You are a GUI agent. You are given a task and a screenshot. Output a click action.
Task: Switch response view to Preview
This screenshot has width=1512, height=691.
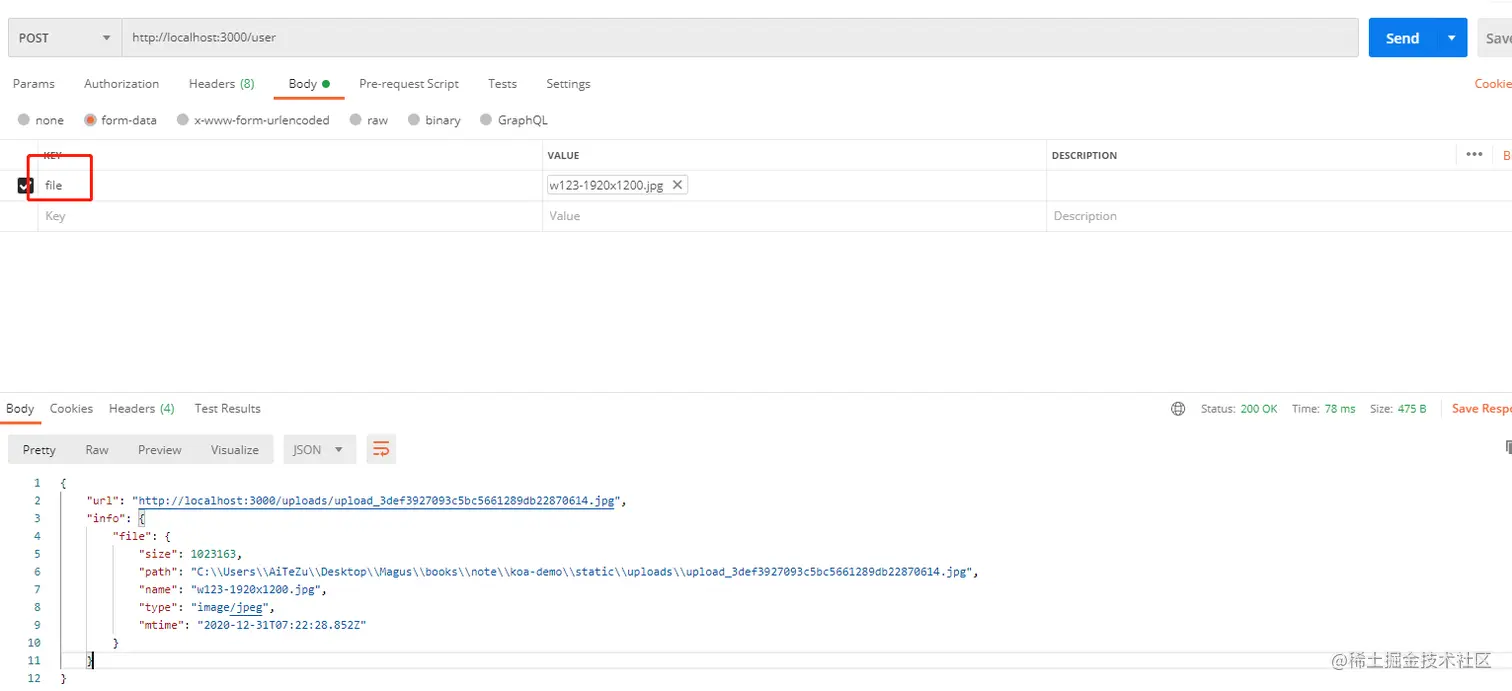pyautogui.click(x=160, y=450)
